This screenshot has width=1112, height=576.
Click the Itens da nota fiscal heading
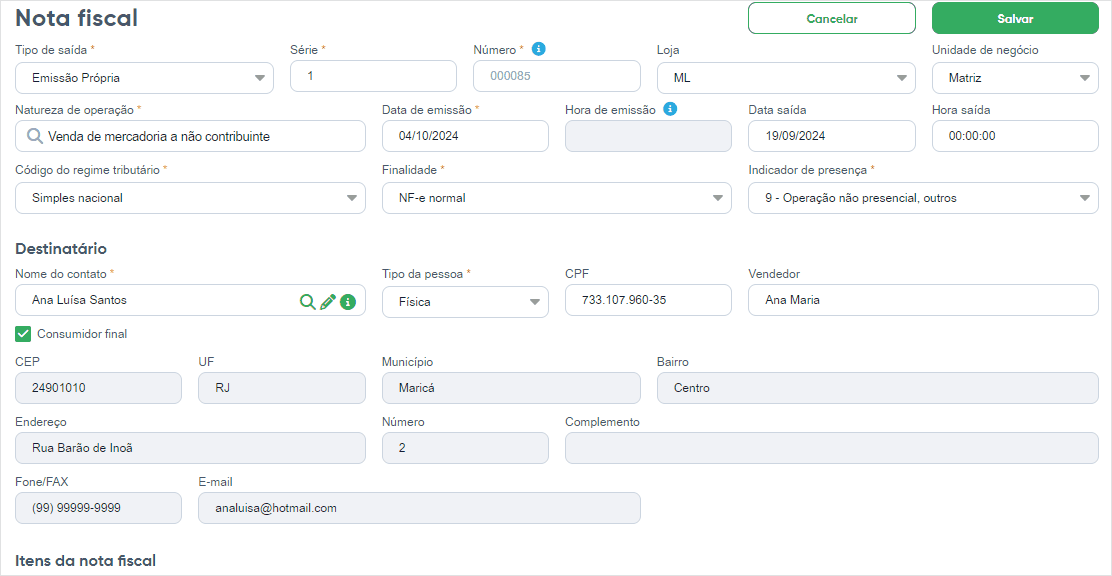[85, 561]
